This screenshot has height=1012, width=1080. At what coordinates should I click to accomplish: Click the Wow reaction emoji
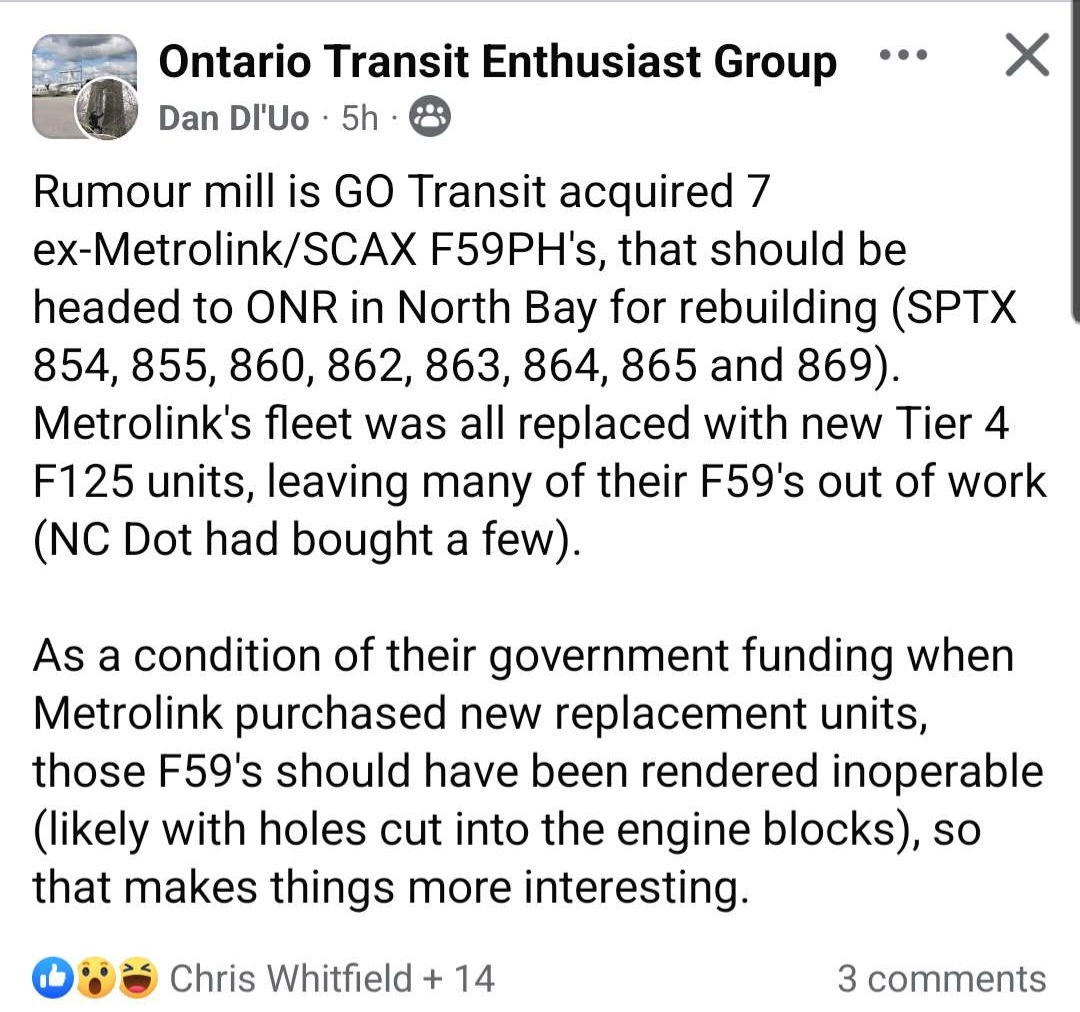(x=94, y=978)
